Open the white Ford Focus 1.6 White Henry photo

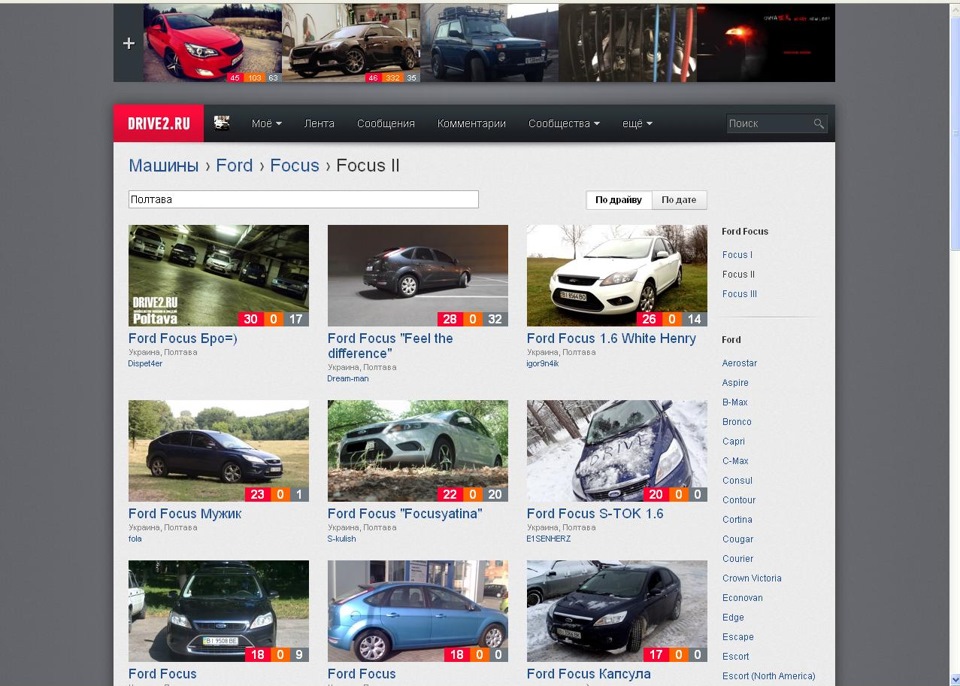617,276
